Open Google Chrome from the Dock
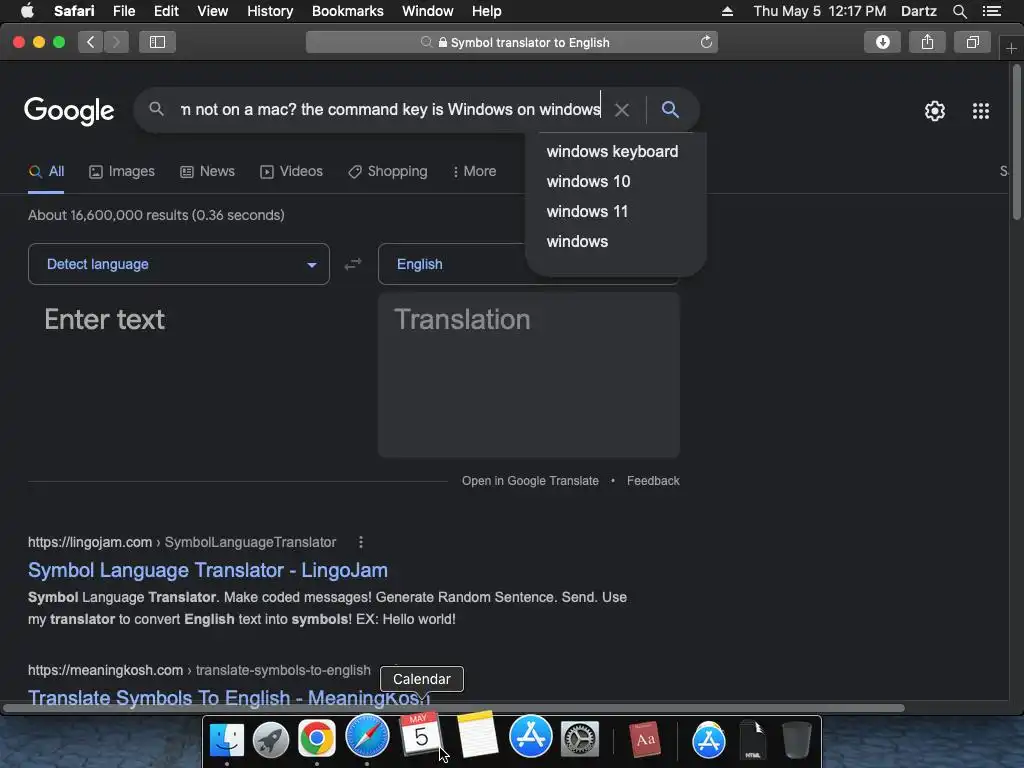This screenshot has width=1024, height=768. (x=317, y=739)
